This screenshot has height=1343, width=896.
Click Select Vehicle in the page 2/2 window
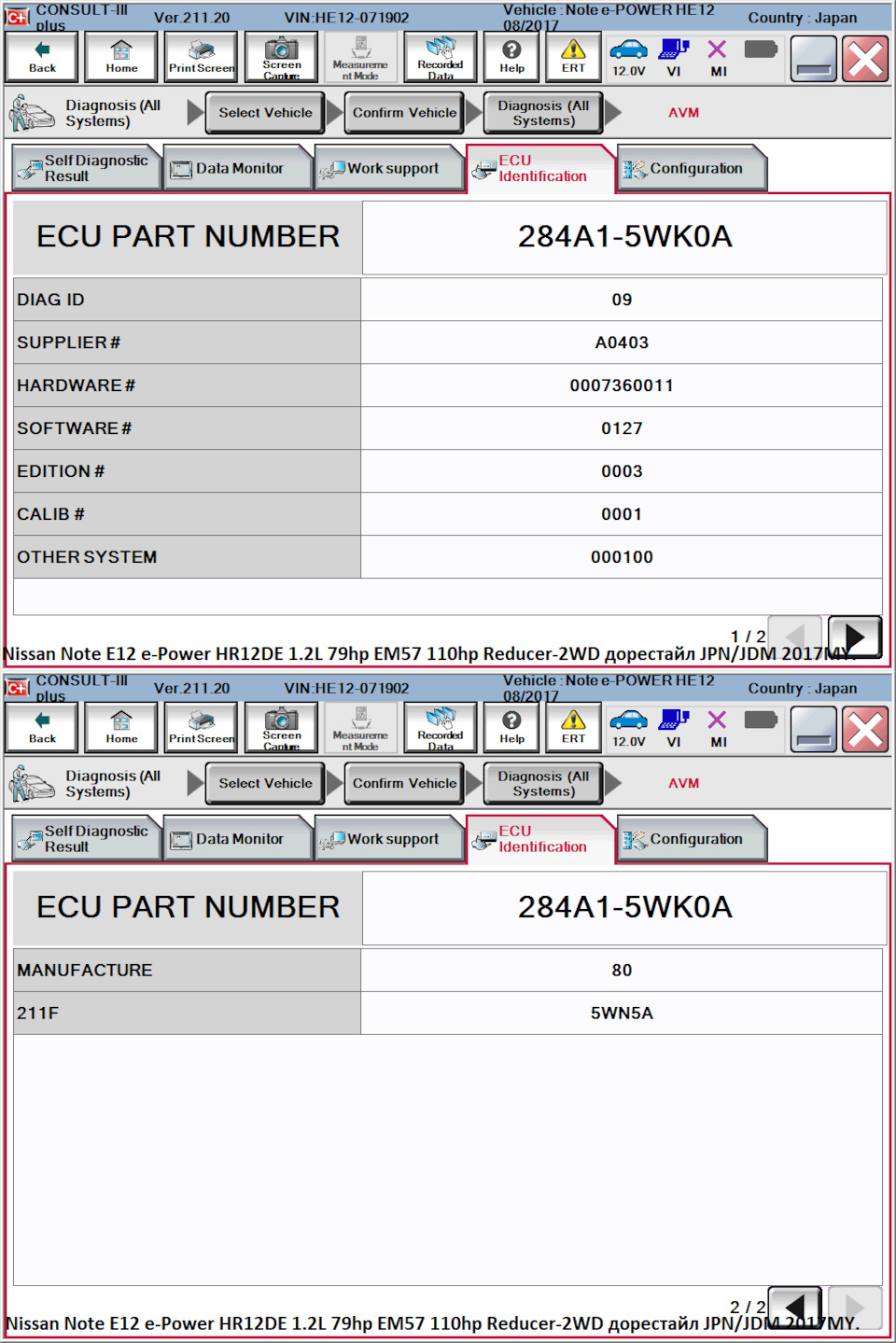[x=265, y=784]
